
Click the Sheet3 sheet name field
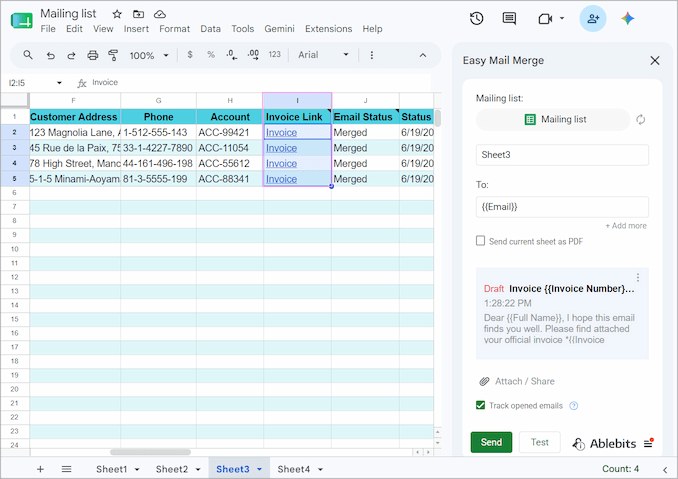(x=562, y=155)
